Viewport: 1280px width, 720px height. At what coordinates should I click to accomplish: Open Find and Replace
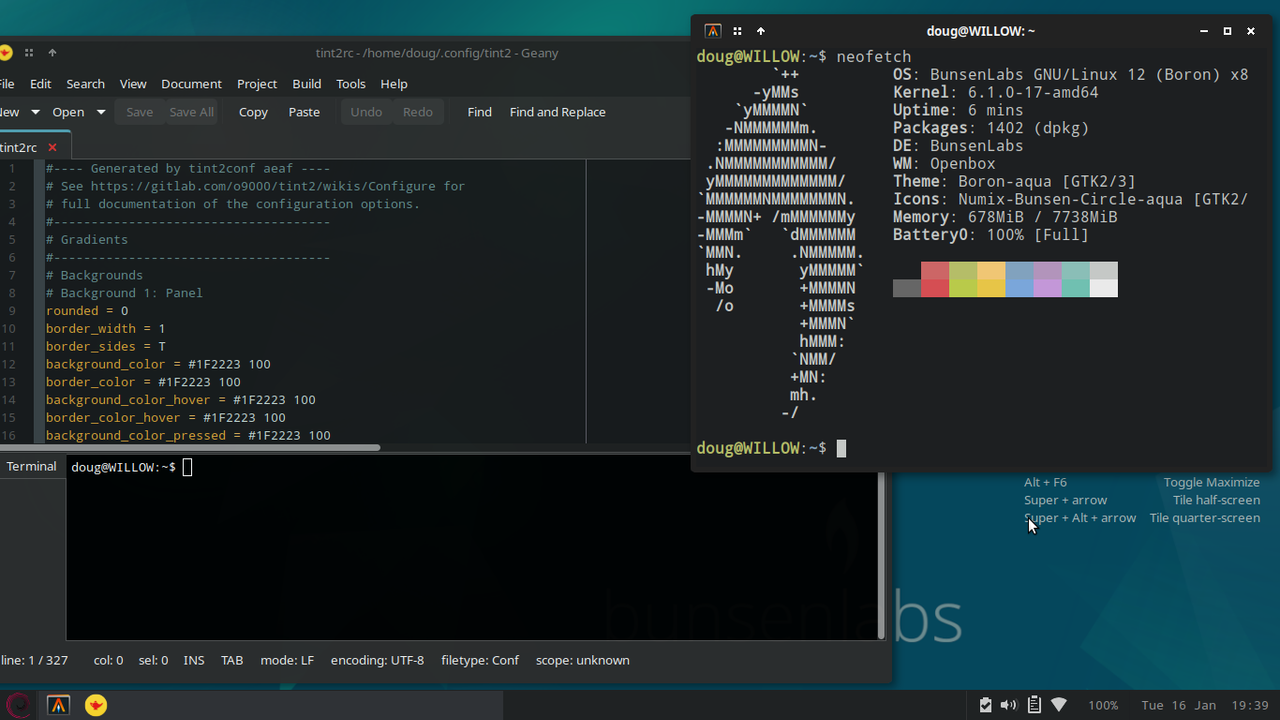coord(557,111)
